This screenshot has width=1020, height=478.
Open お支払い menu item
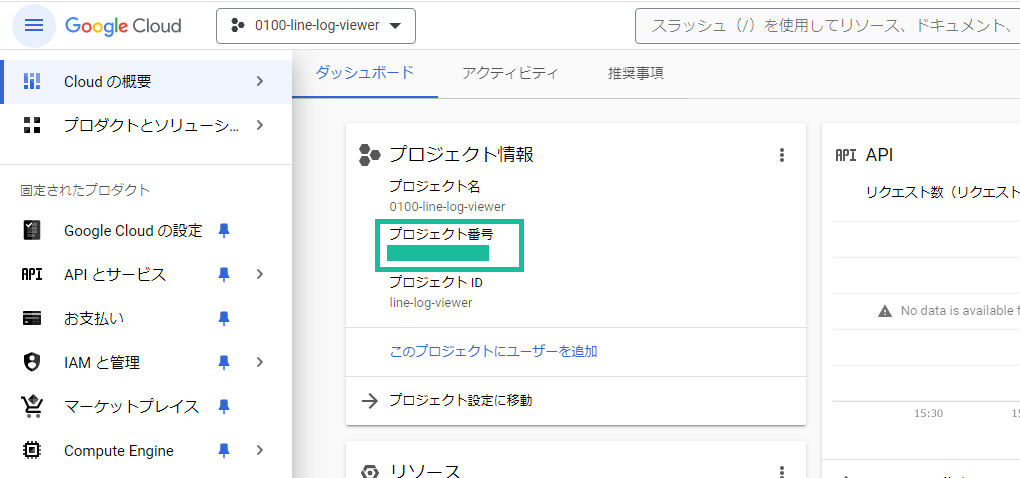click(146, 319)
